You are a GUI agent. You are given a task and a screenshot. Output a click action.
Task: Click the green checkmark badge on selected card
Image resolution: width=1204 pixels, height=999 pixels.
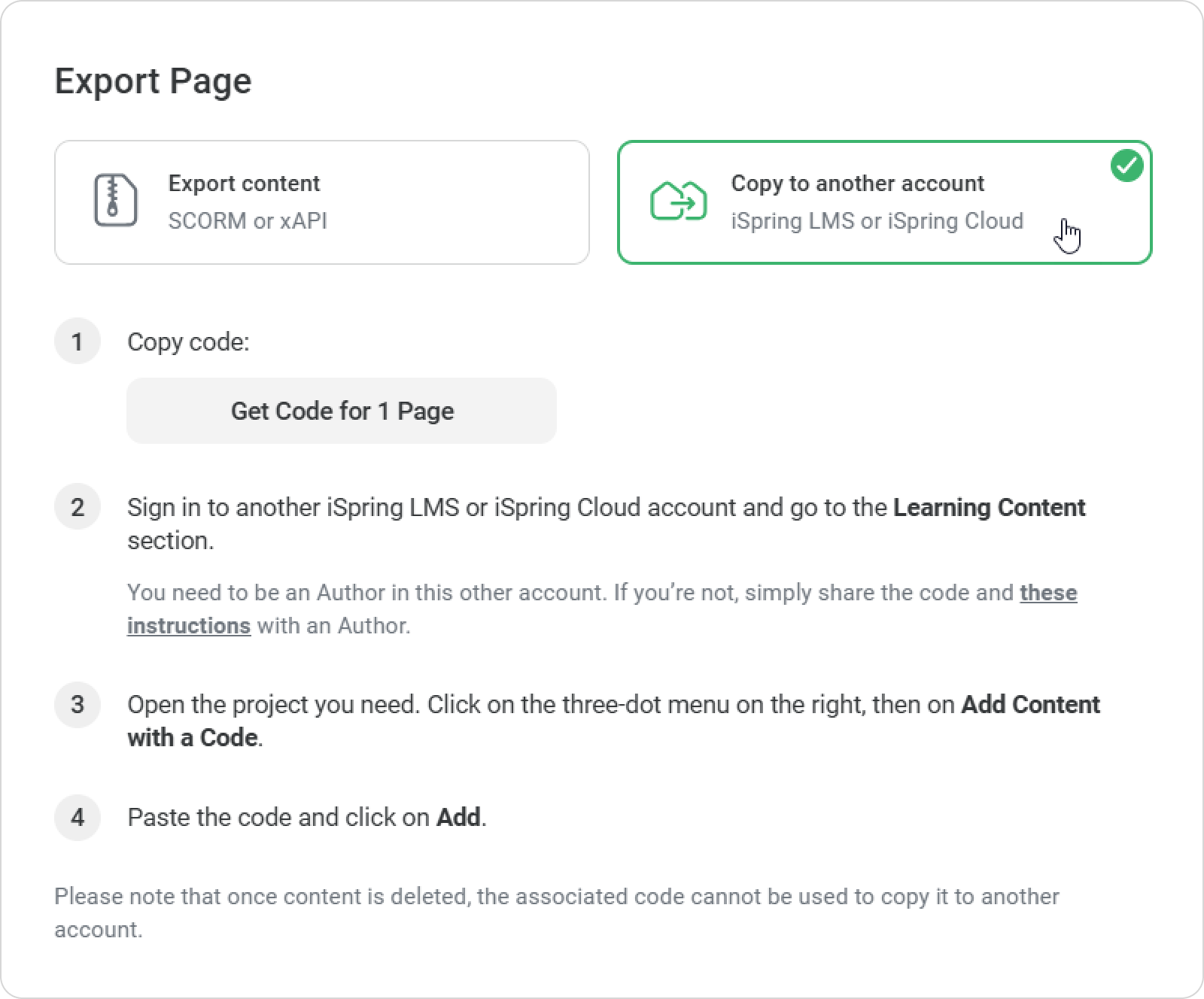click(1126, 166)
